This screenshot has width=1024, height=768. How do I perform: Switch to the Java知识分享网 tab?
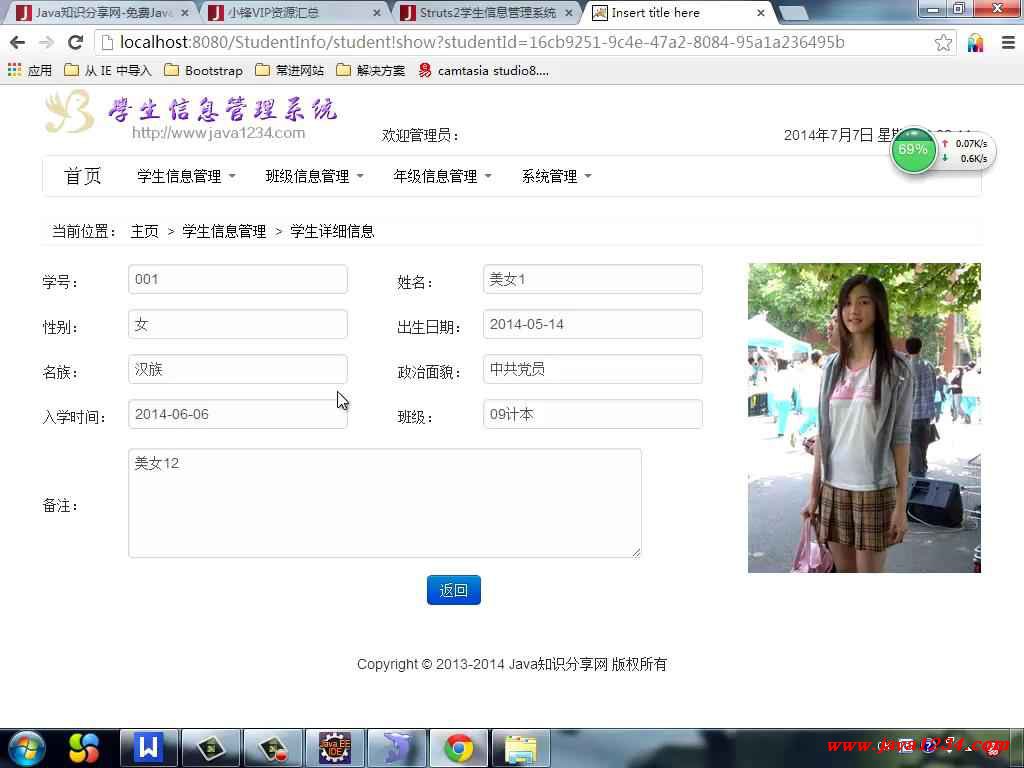(101, 12)
